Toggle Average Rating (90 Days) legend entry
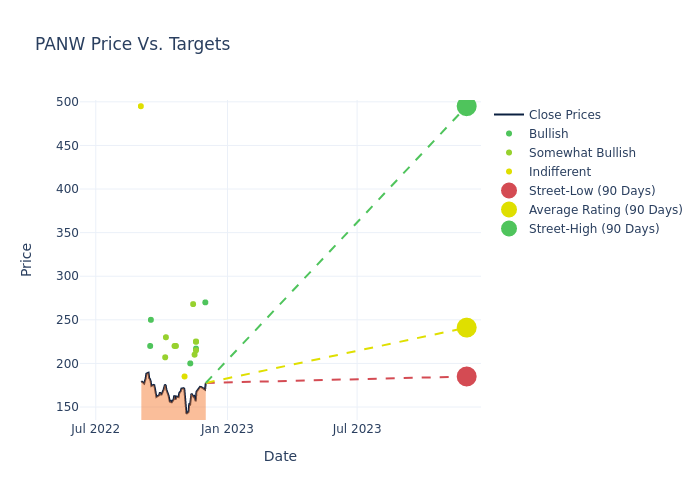The height and width of the screenshot is (500, 700). pyautogui.click(x=605, y=210)
